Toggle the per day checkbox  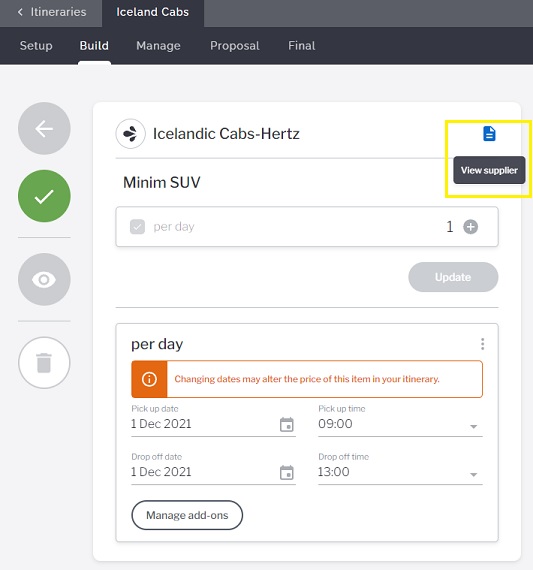pyautogui.click(x=137, y=227)
